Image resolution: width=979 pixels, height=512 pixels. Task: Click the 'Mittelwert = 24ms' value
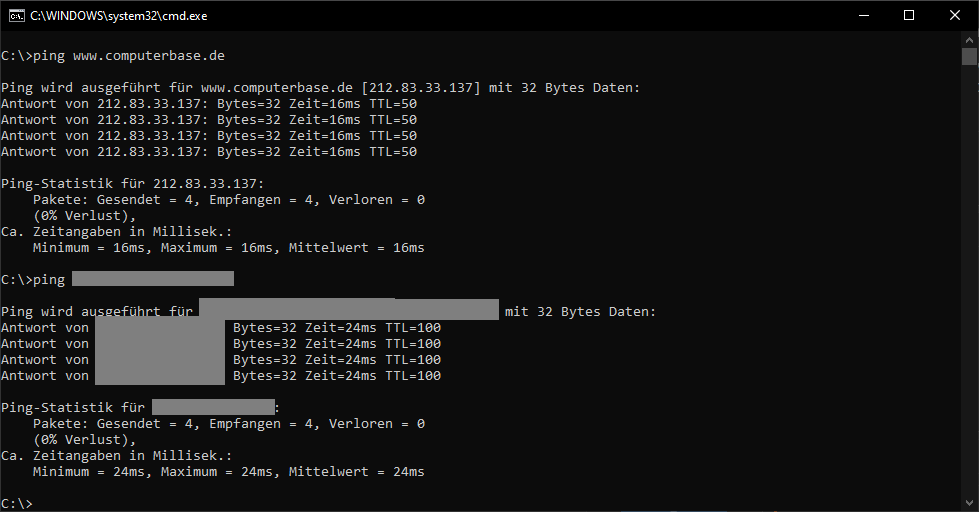[357, 472]
